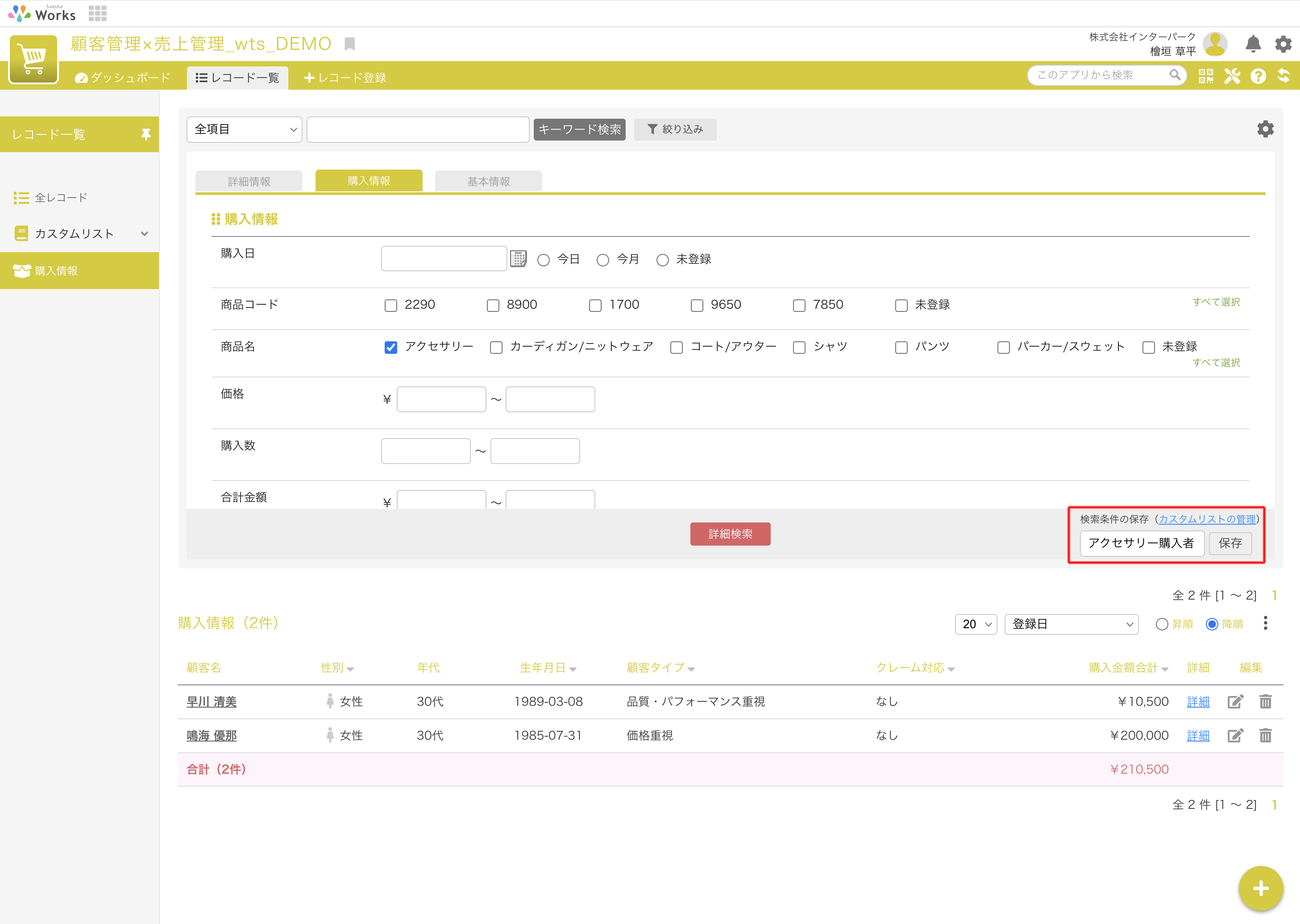Check コート/アウター checkbox
1300x924 pixels.
tap(676, 347)
